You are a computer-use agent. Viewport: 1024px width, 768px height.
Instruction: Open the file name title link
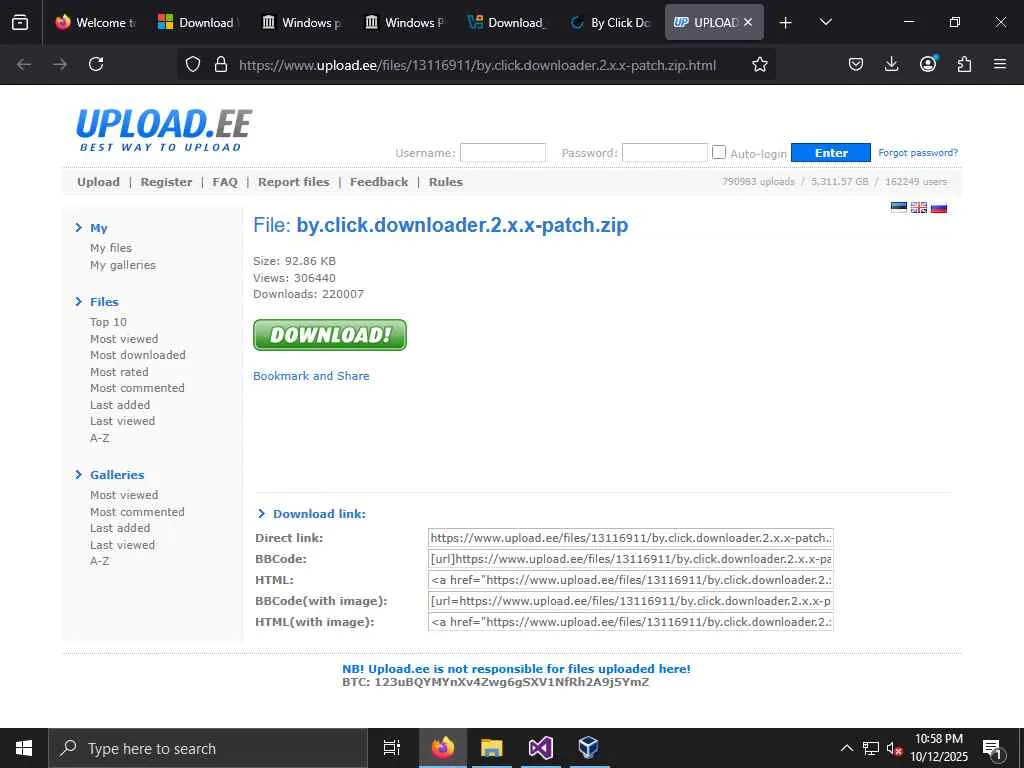462,225
